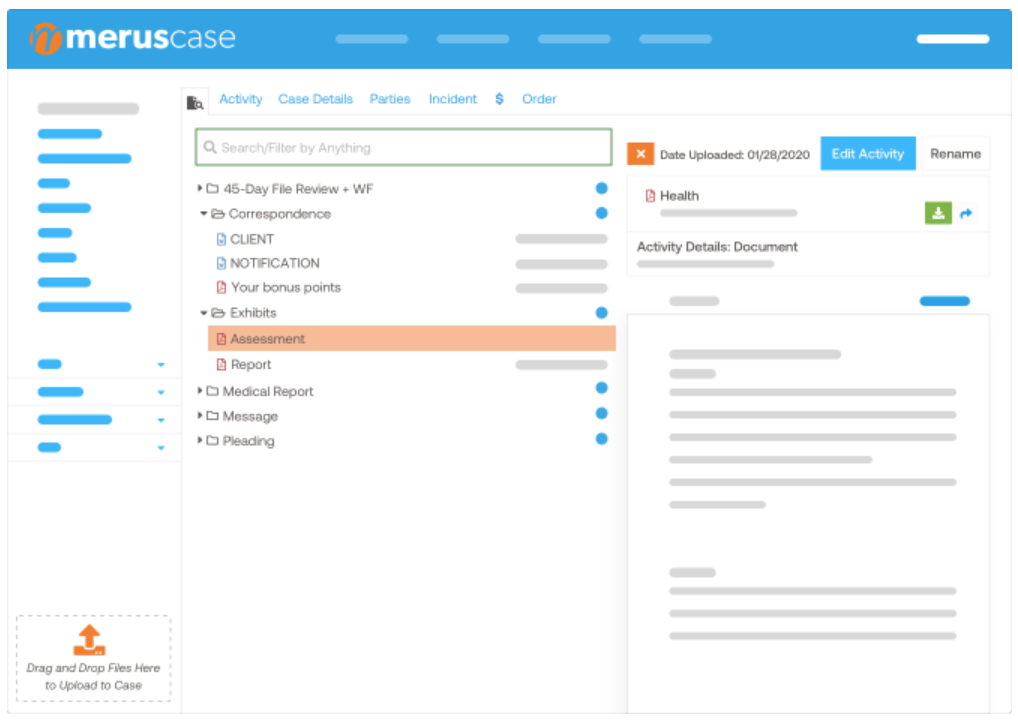Click the Edit Activity button
Screen dimensions: 1018x721
coord(868,154)
